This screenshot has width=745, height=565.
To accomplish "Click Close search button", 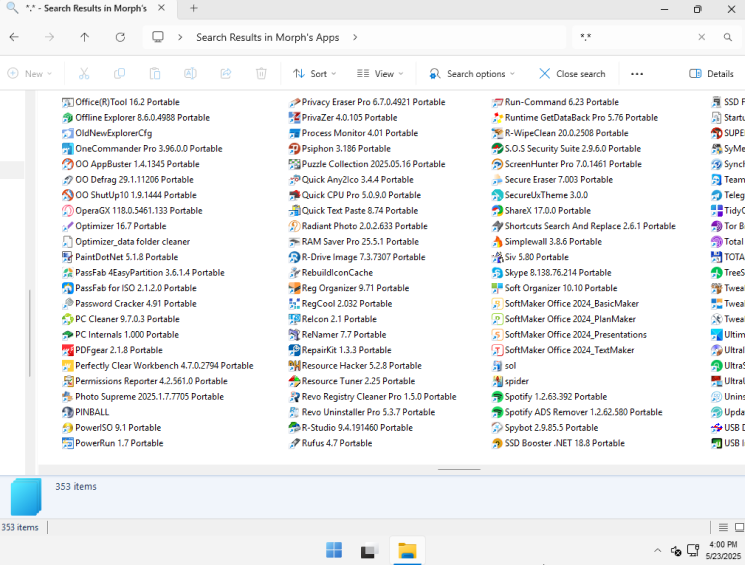I will coord(572,74).
